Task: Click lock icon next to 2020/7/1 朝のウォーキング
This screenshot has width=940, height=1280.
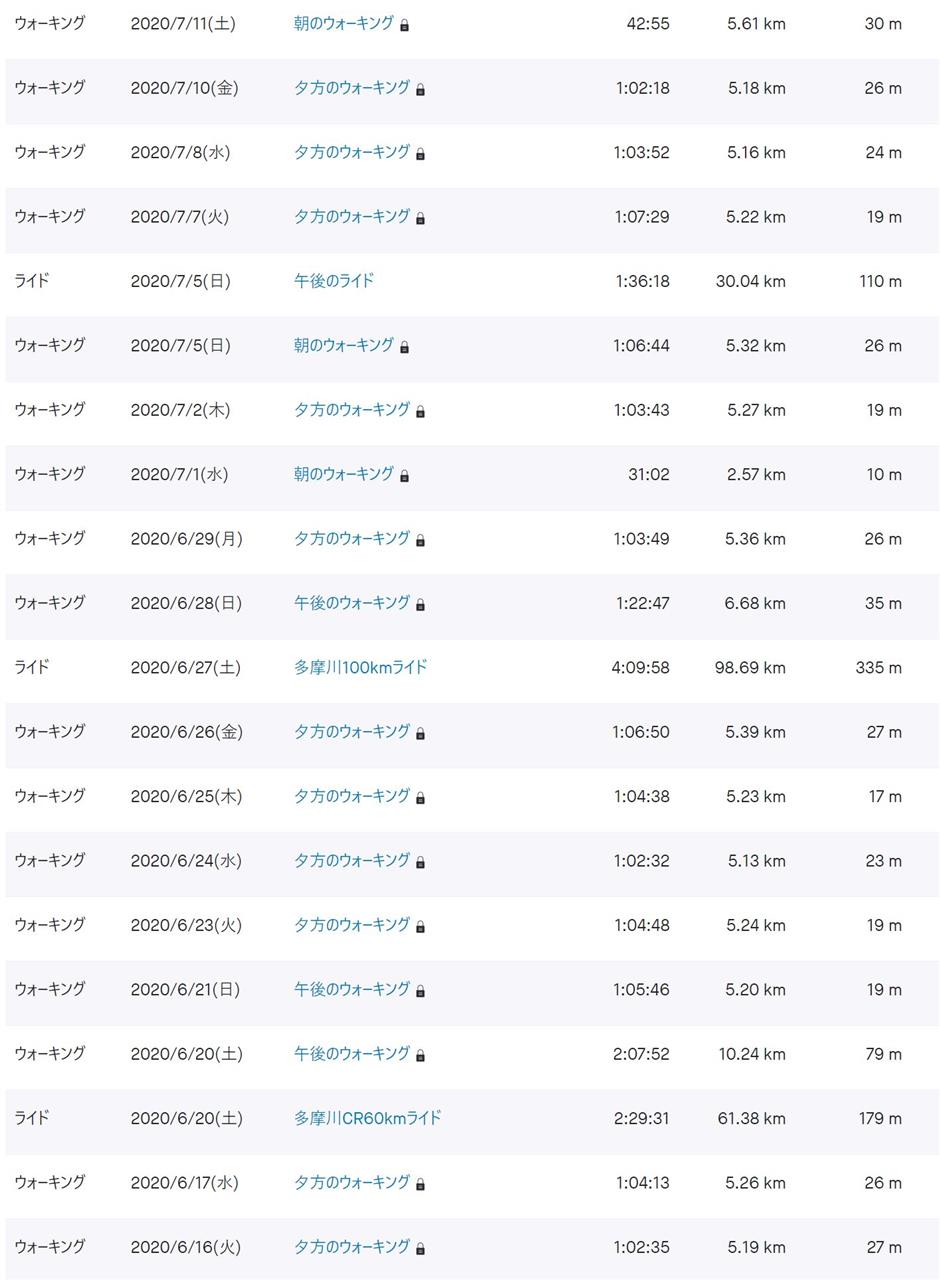Action: (x=404, y=476)
